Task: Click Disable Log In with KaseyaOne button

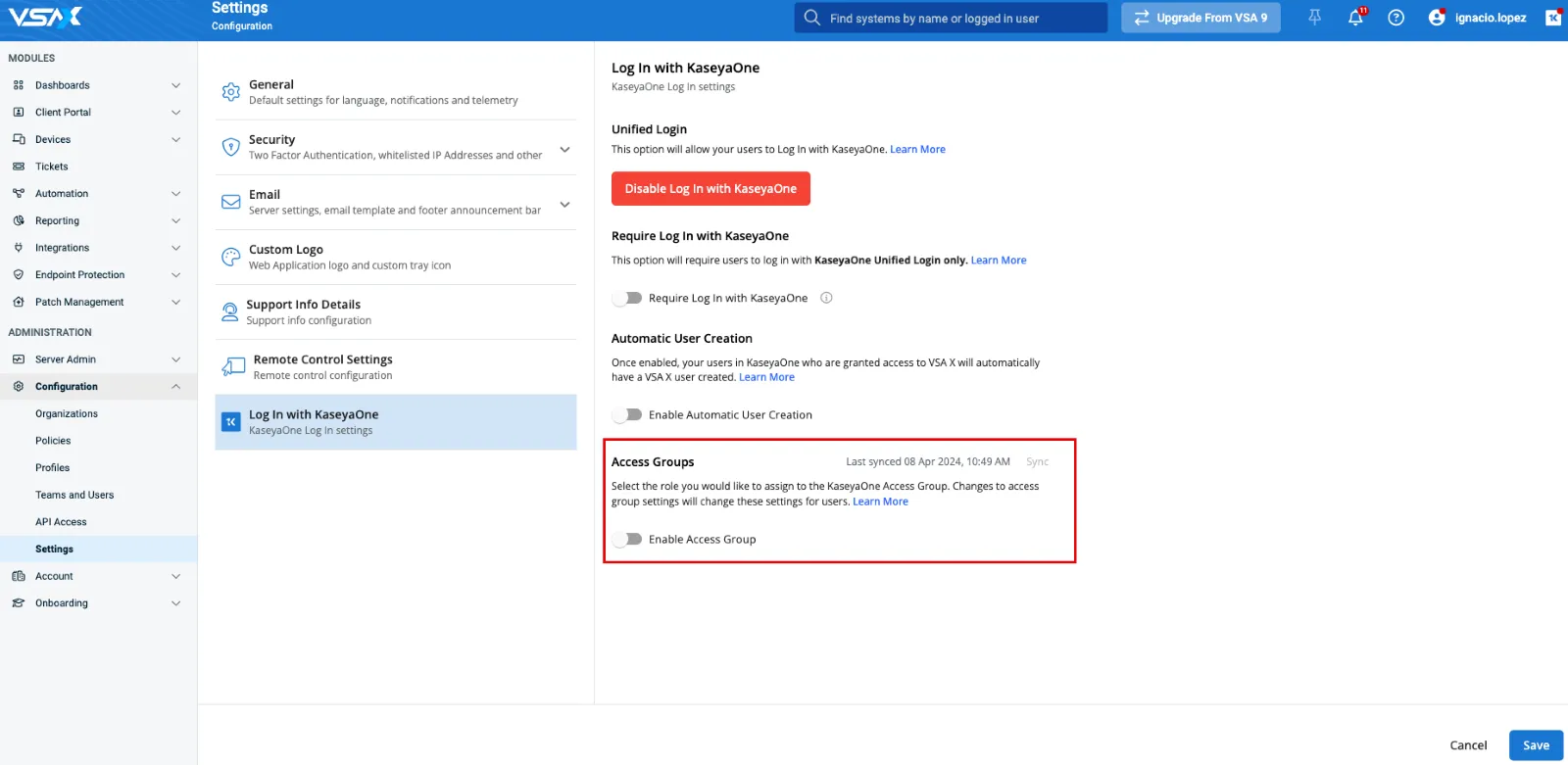Action: pyautogui.click(x=710, y=189)
